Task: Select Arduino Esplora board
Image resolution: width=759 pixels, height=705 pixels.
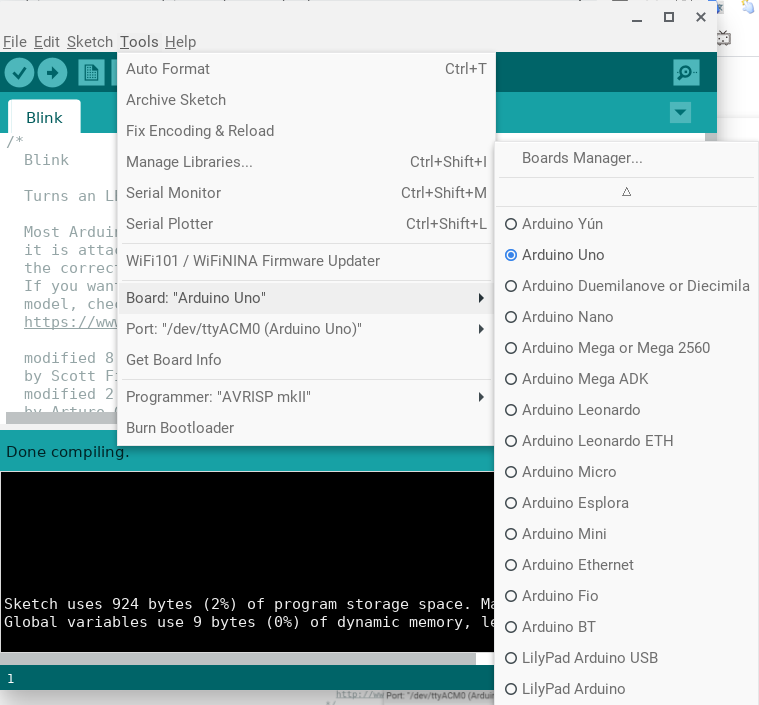Action: (x=626, y=503)
